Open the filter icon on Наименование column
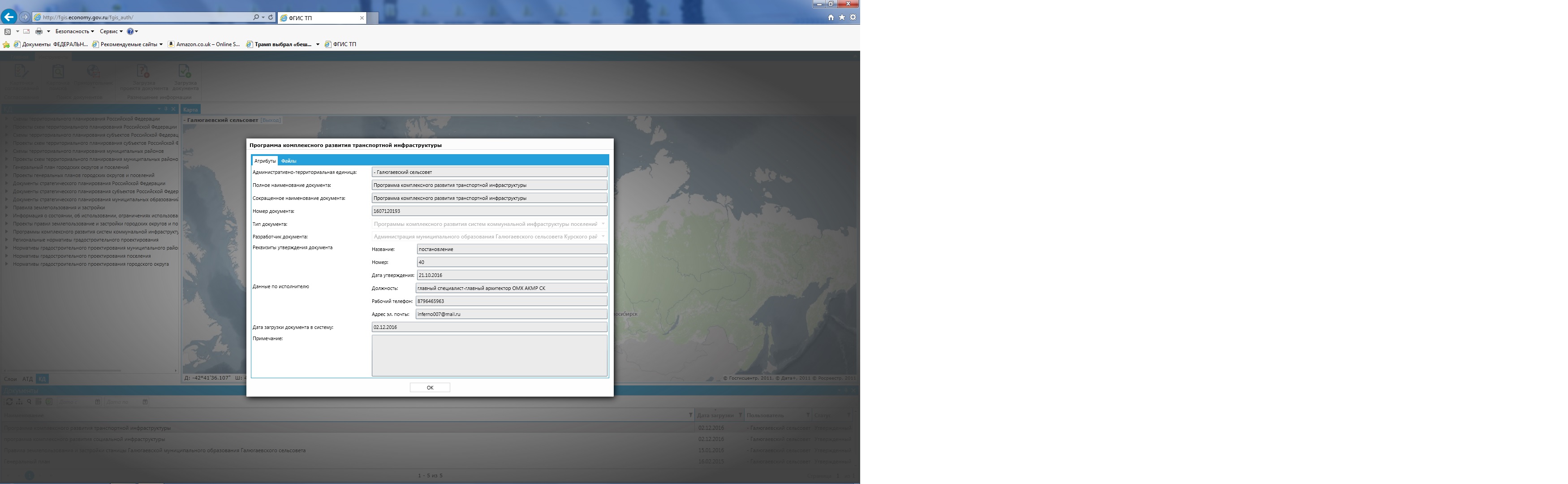 690,415
